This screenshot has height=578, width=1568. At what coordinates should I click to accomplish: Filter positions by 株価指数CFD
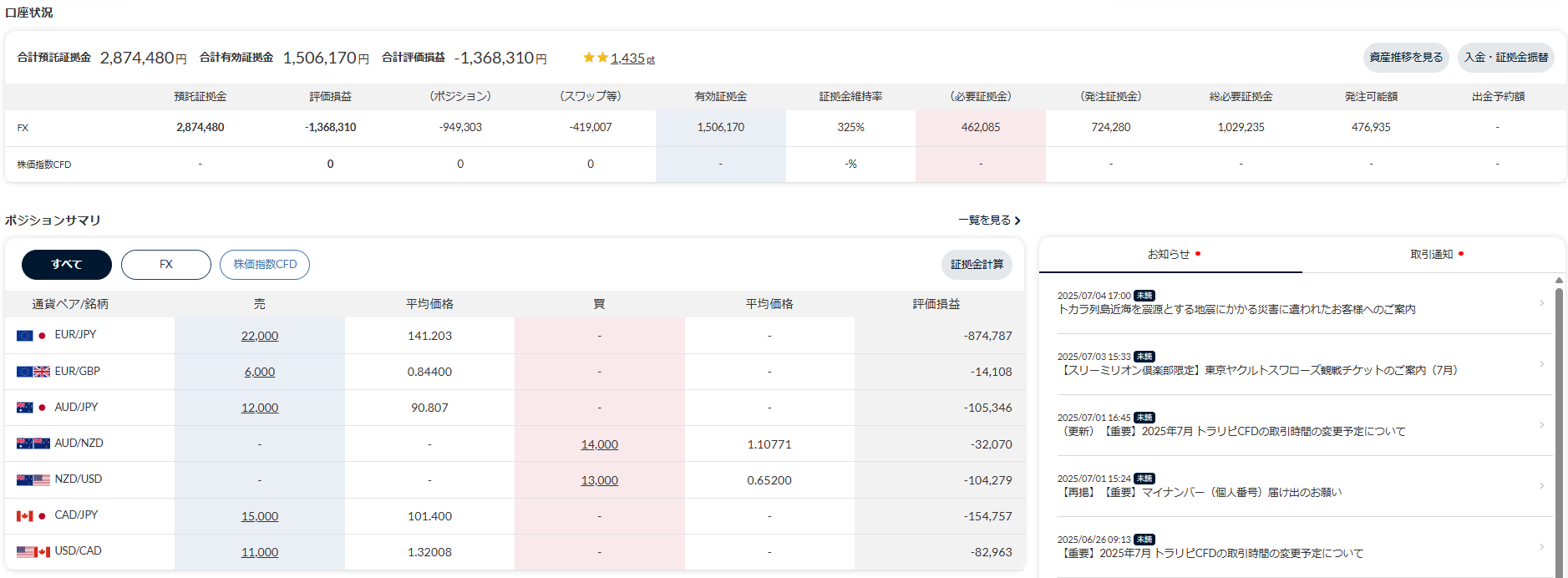[x=265, y=265]
